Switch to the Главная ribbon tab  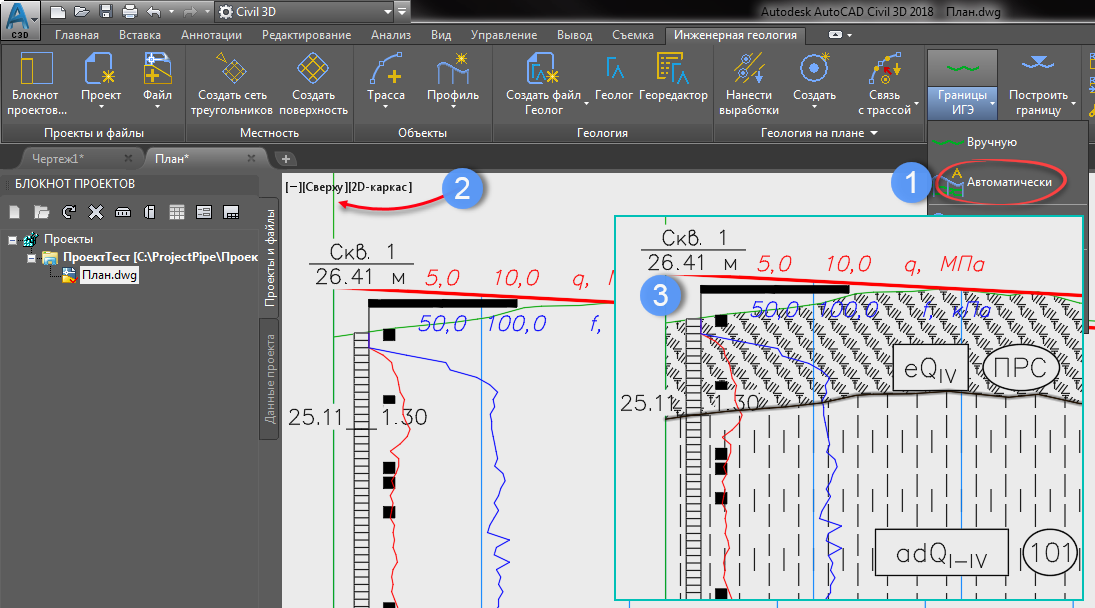(x=77, y=35)
